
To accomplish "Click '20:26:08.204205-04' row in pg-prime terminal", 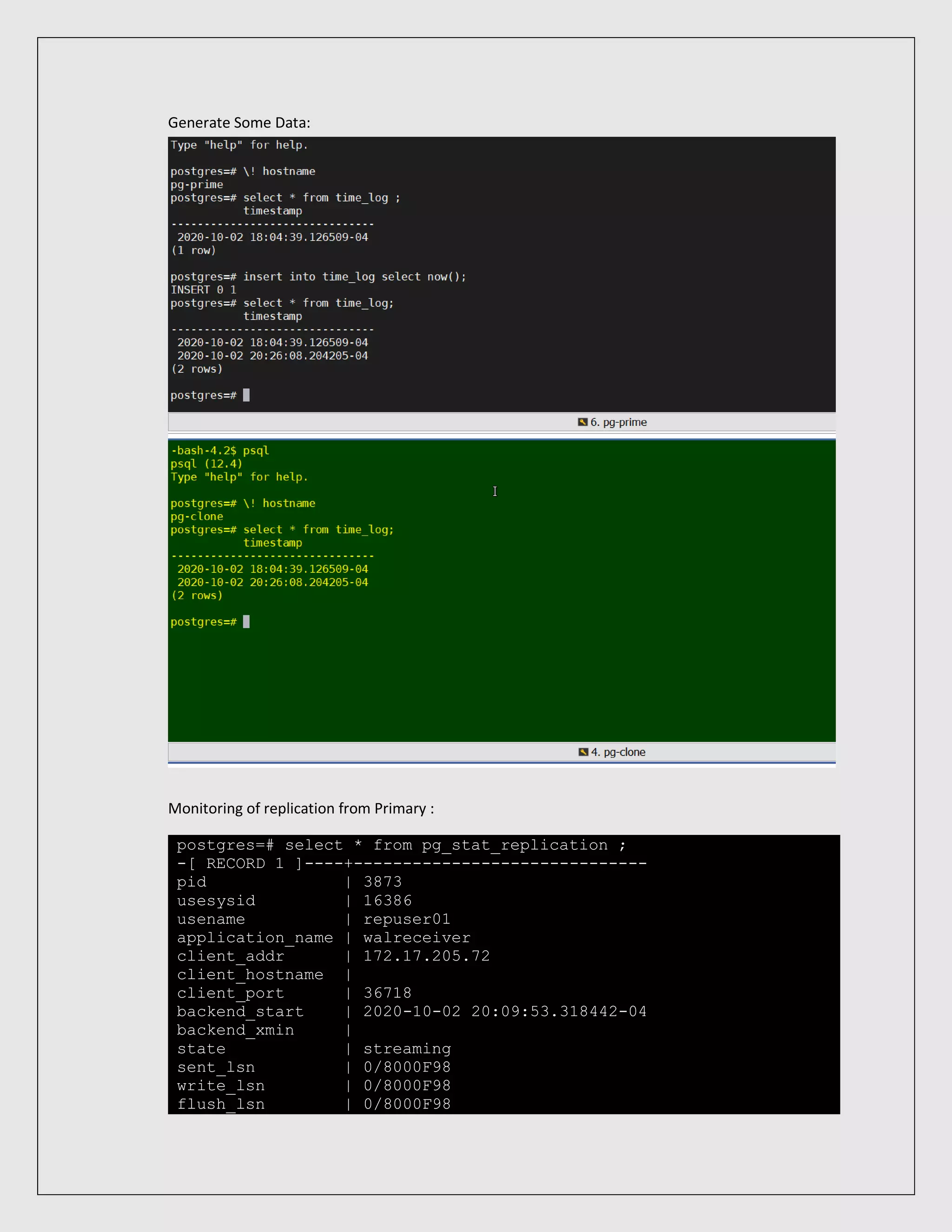I will (272, 355).
